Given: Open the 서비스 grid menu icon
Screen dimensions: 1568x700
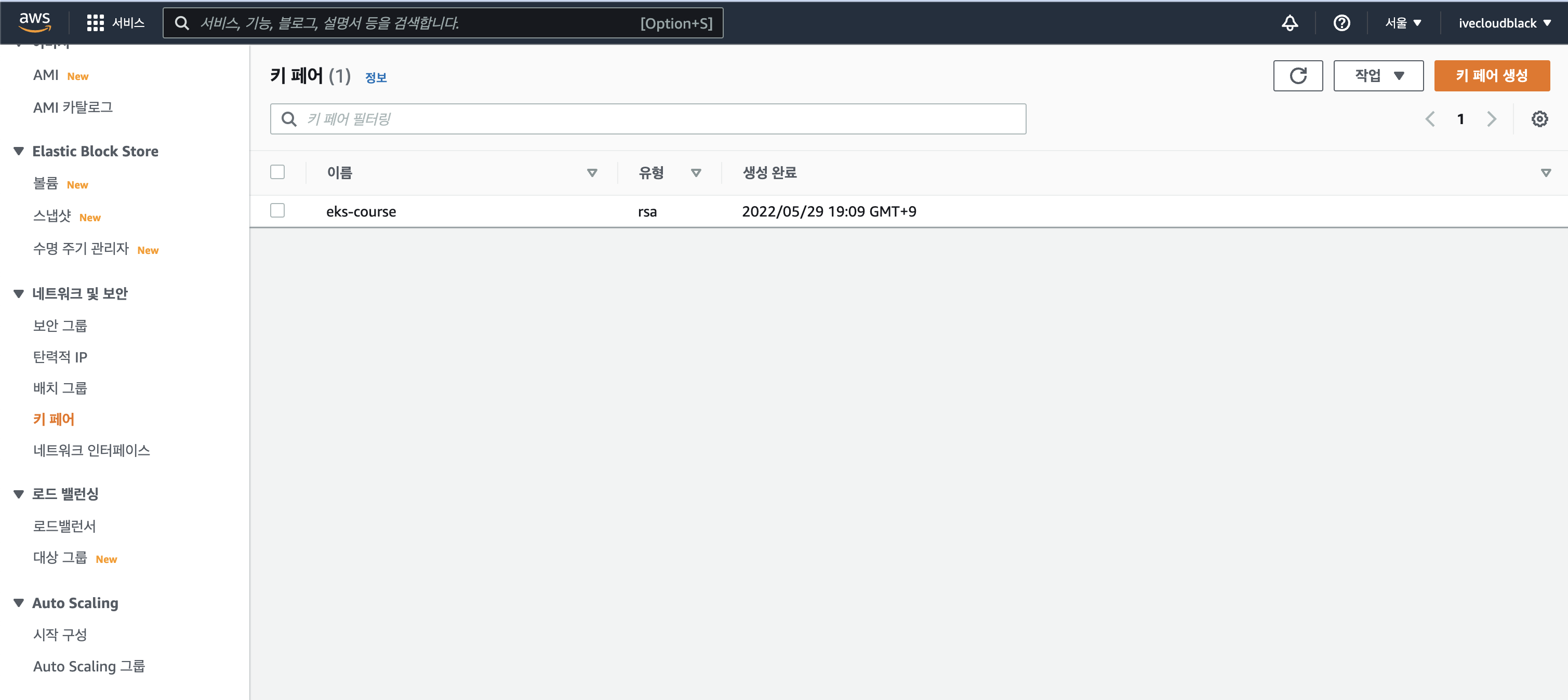Looking at the screenshot, I should coord(96,22).
